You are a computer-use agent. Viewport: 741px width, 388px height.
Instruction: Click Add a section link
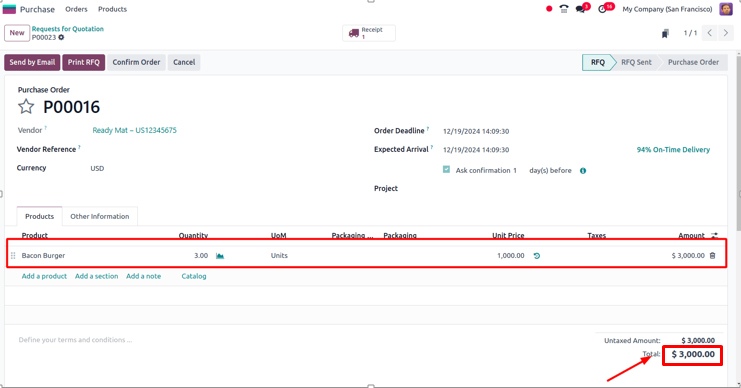point(96,276)
